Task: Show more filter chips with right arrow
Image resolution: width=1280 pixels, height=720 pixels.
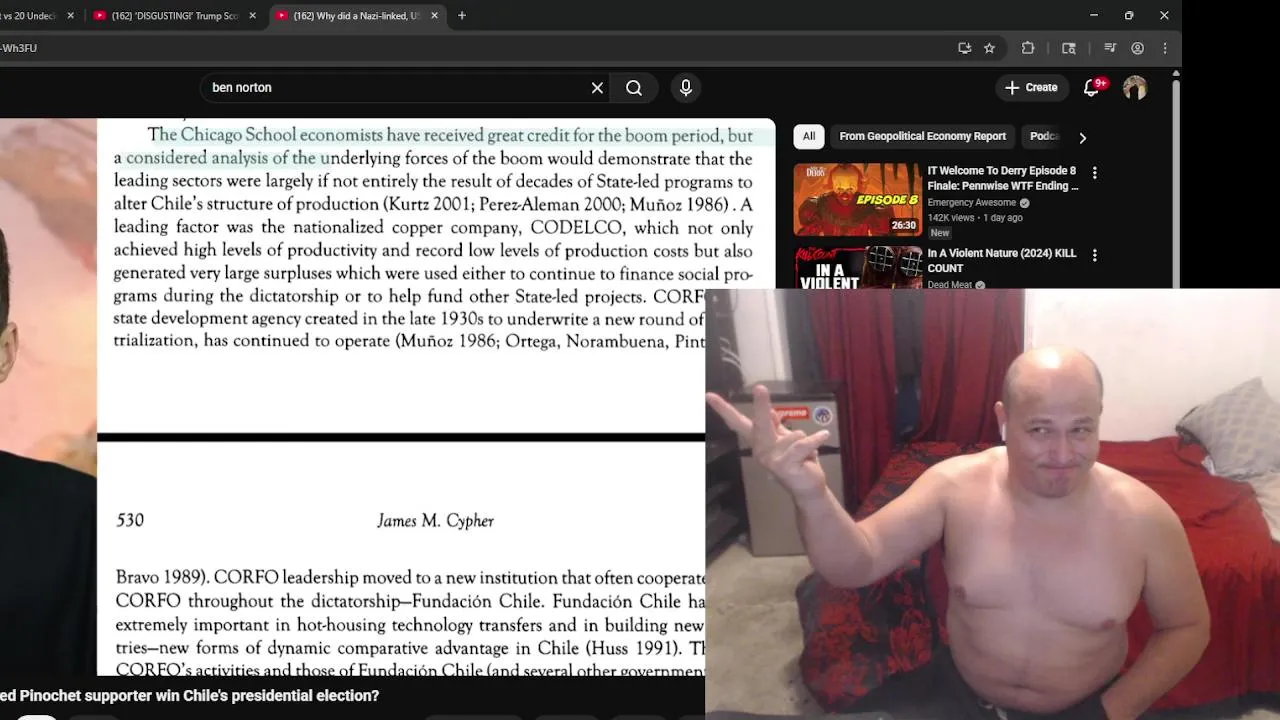Action: coord(1082,138)
